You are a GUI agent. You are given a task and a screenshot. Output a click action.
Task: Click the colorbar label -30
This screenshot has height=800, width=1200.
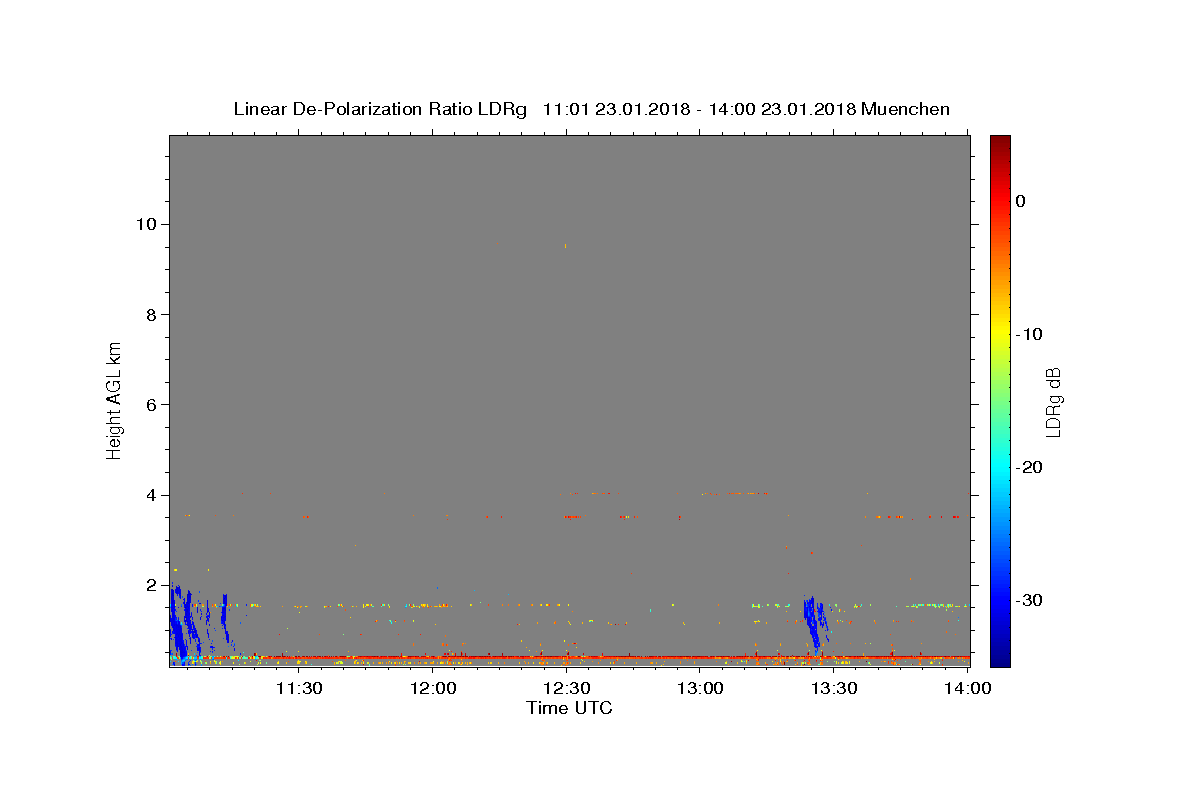[x=1030, y=600]
